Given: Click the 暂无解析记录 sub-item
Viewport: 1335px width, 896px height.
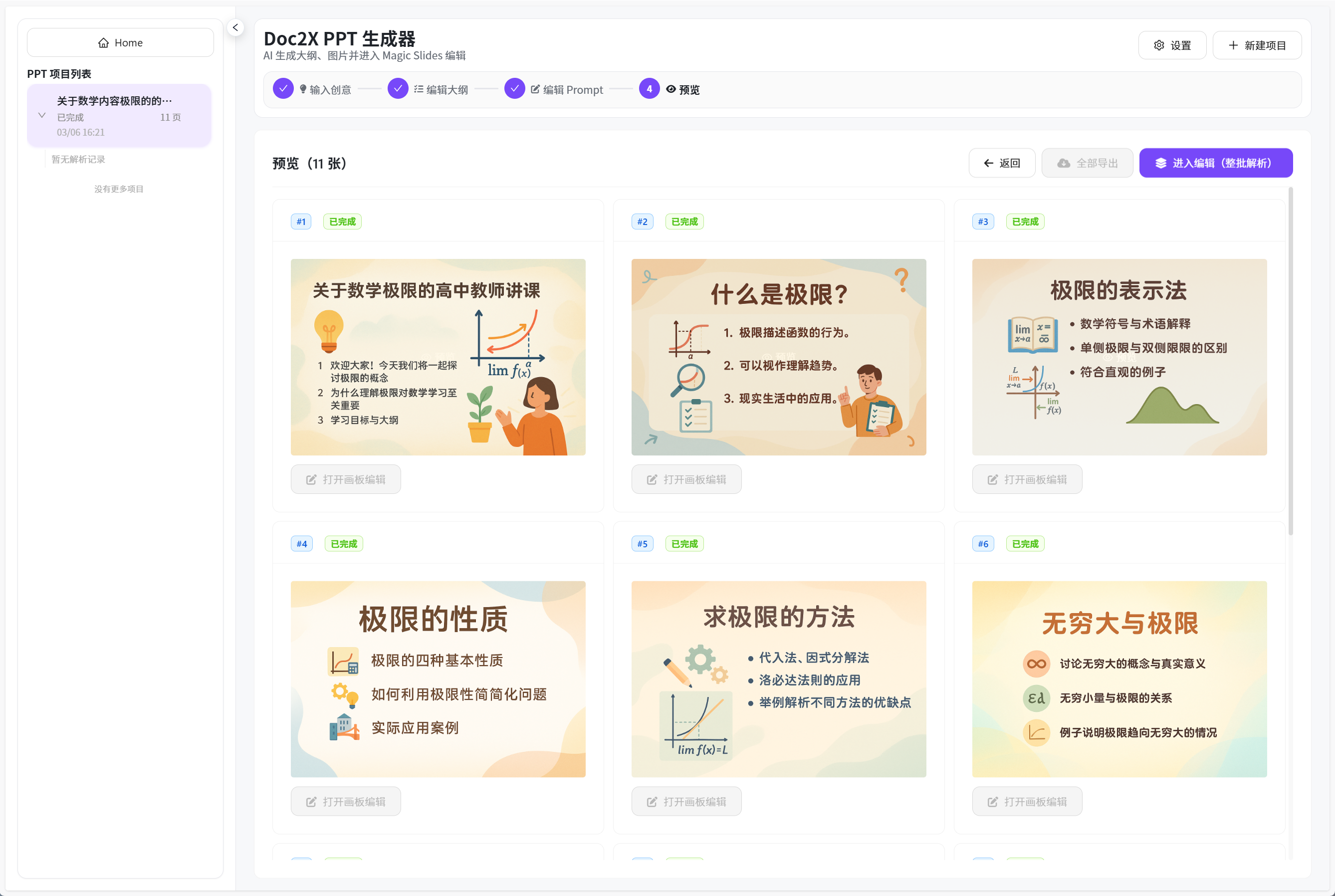Looking at the screenshot, I should click(x=78, y=160).
